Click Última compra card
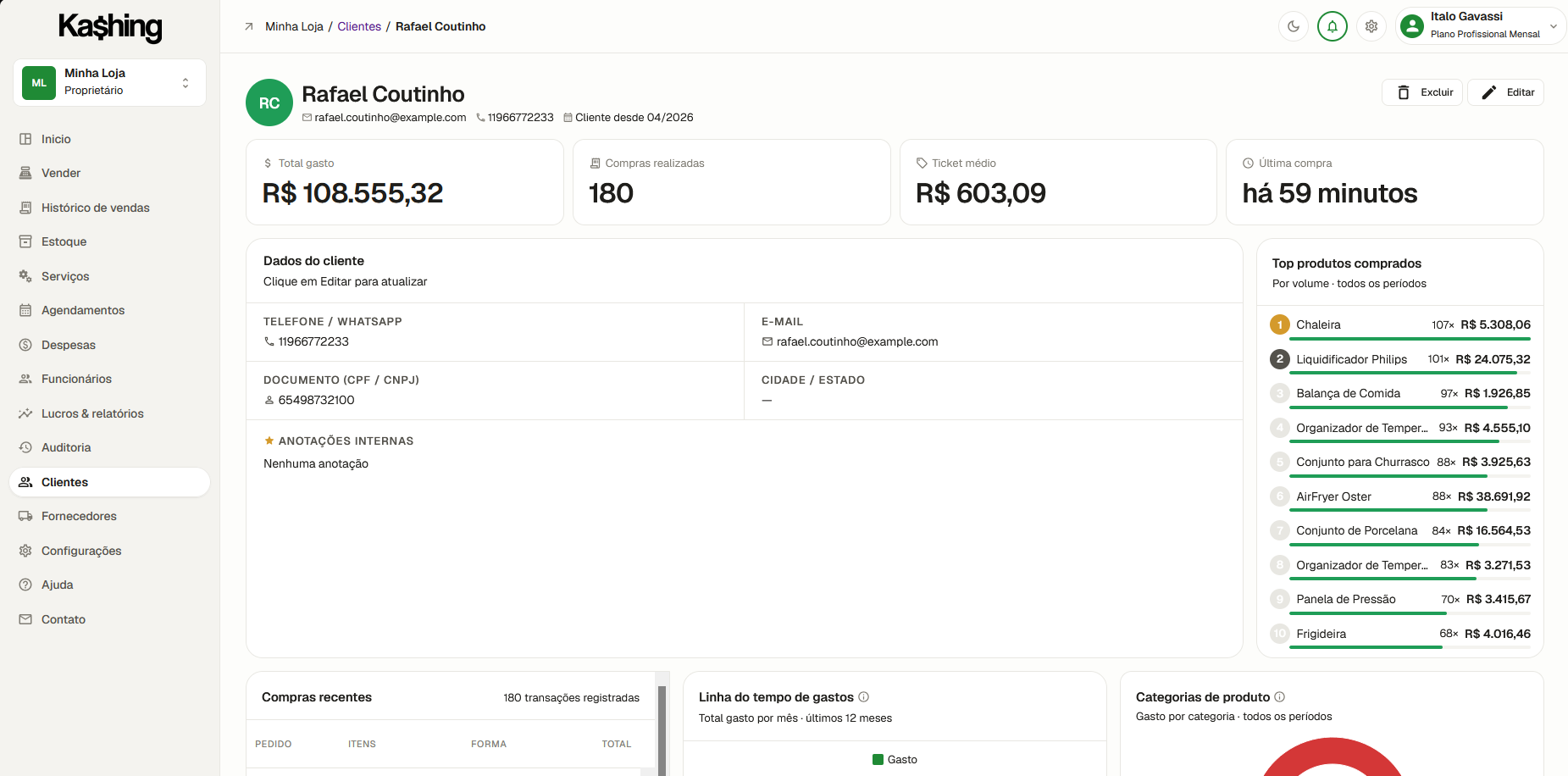The width and height of the screenshot is (1568, 776). click(1384, 182)
